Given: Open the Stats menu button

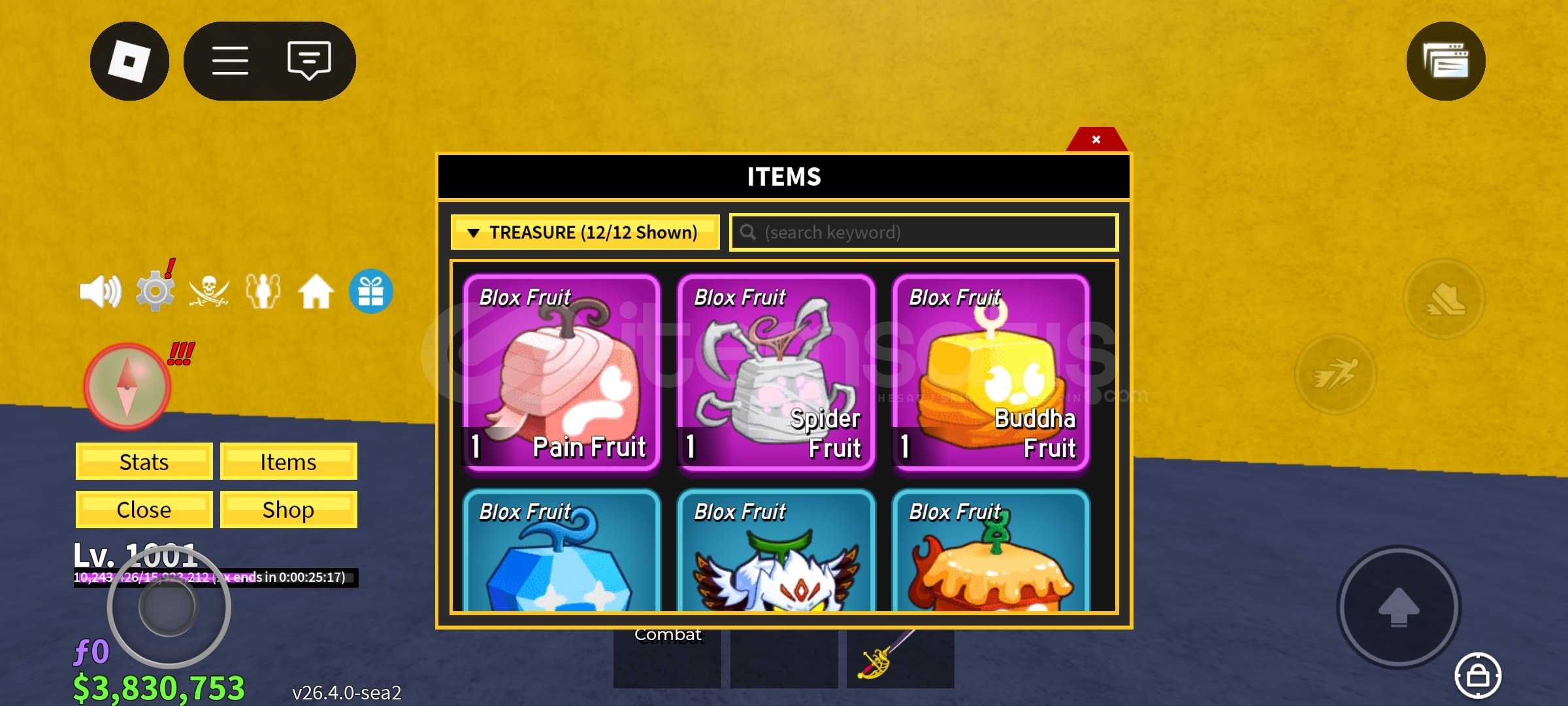Looking at the screenshot, I should click(144, 462).
